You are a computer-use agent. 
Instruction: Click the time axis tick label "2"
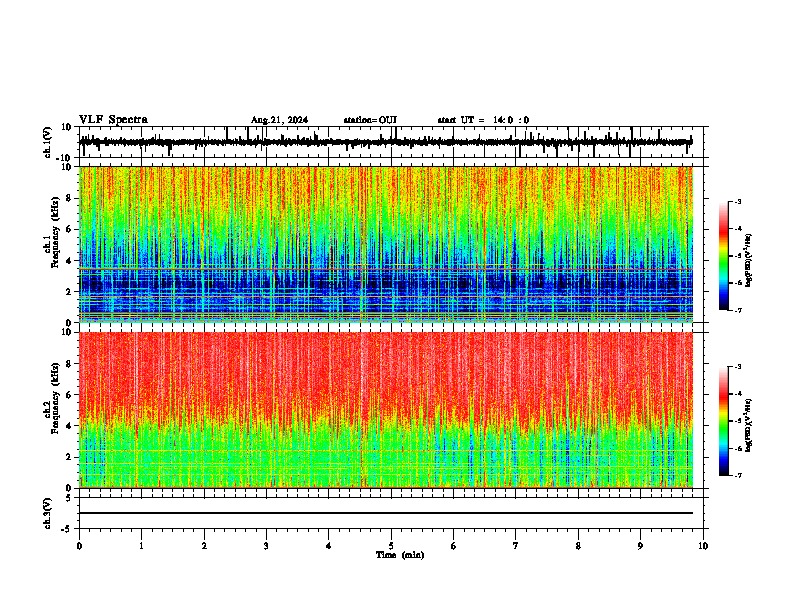[204, 546]
